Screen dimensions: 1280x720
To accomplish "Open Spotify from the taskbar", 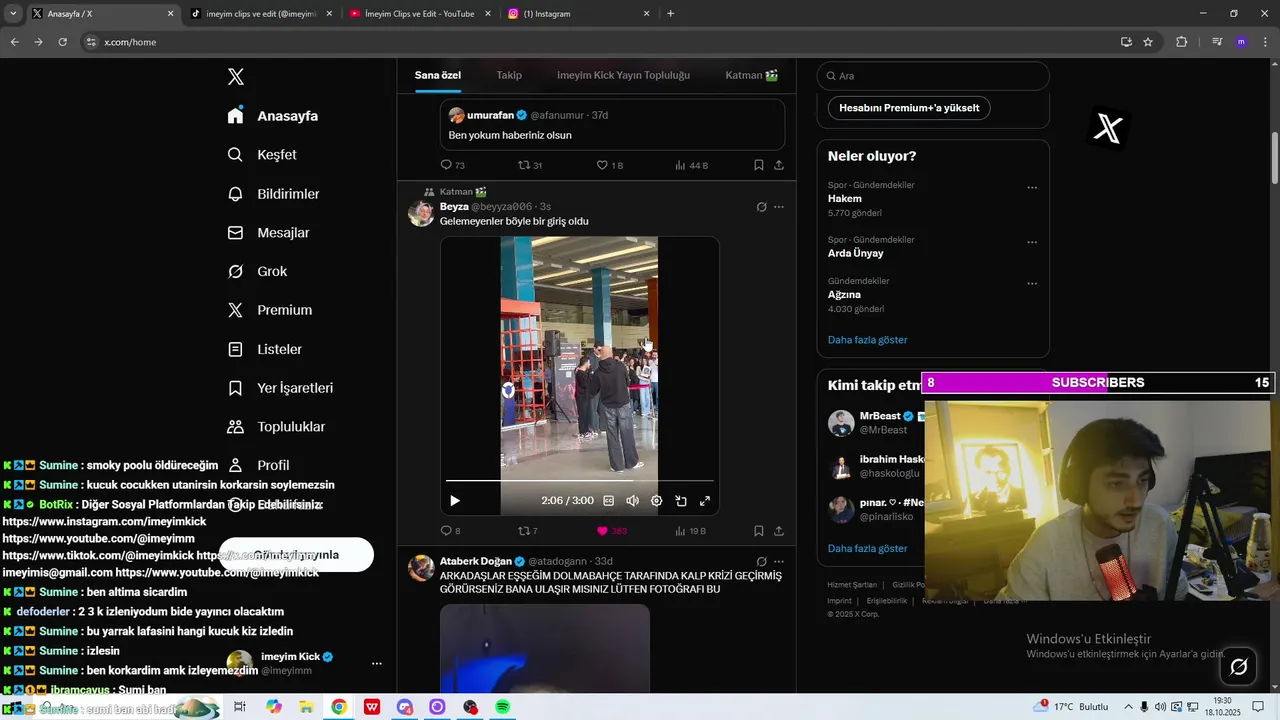I will pyautogui.click(x=503, y=707).
